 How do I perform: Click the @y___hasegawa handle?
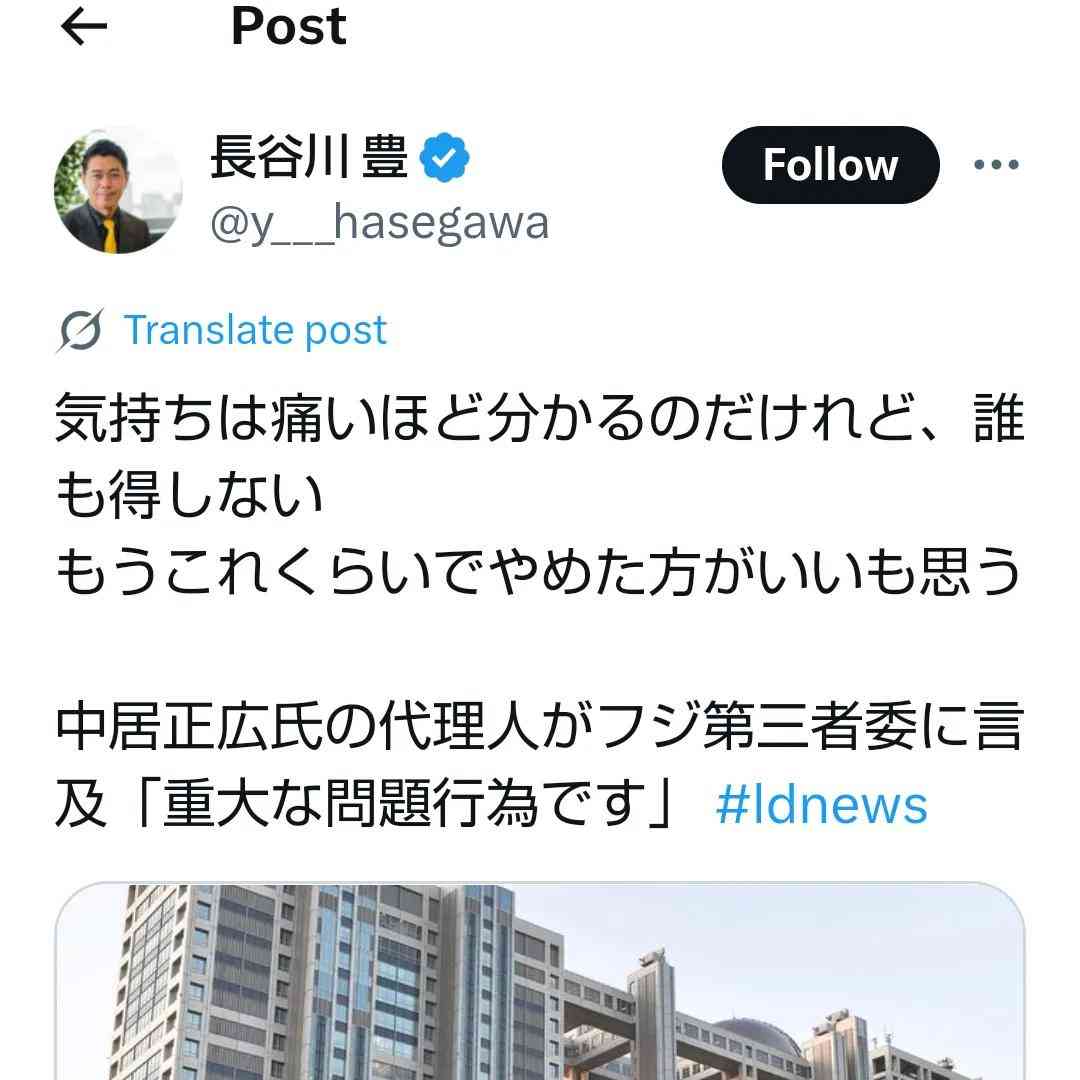click(x=380, y=223)
